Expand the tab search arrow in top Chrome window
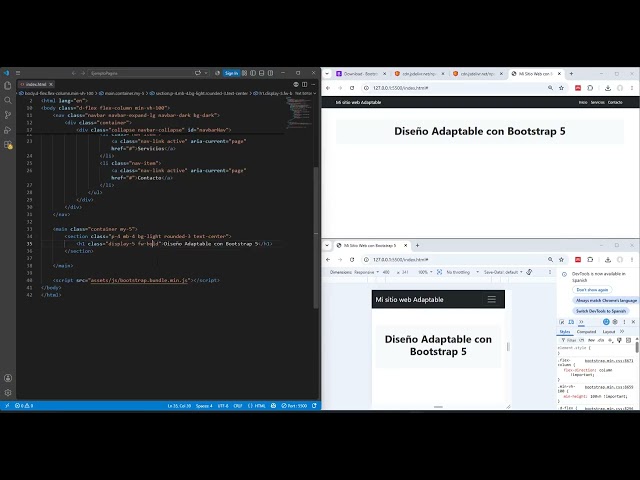 point(327,74)
